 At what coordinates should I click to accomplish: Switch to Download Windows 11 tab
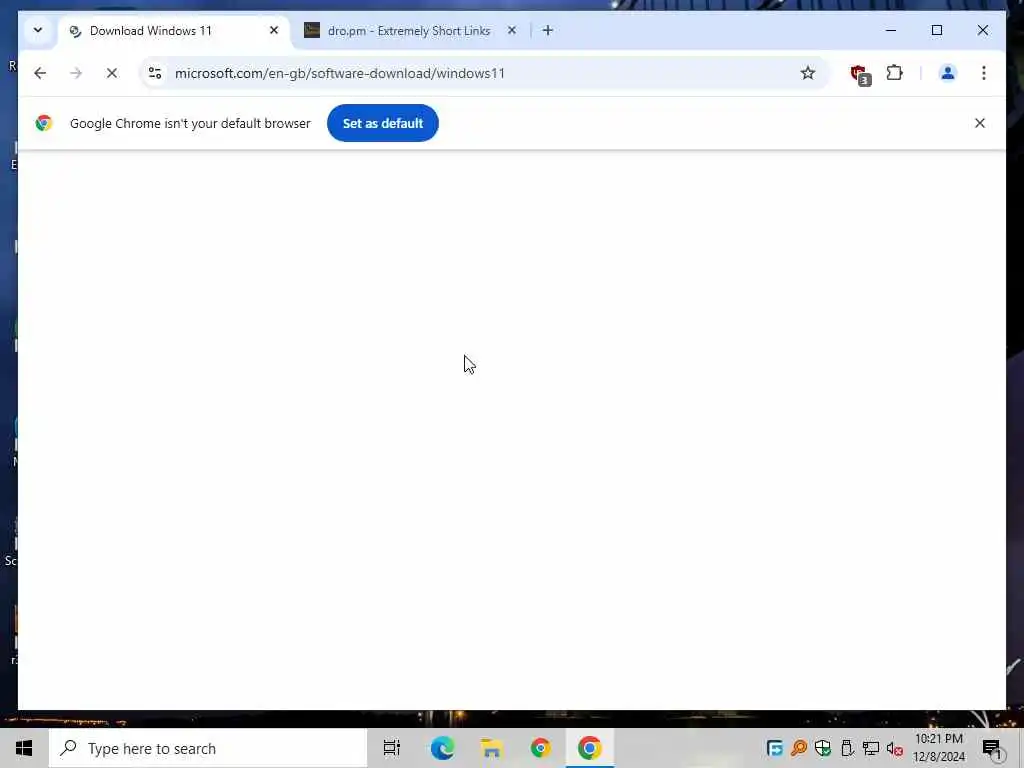tap(174, 31)
